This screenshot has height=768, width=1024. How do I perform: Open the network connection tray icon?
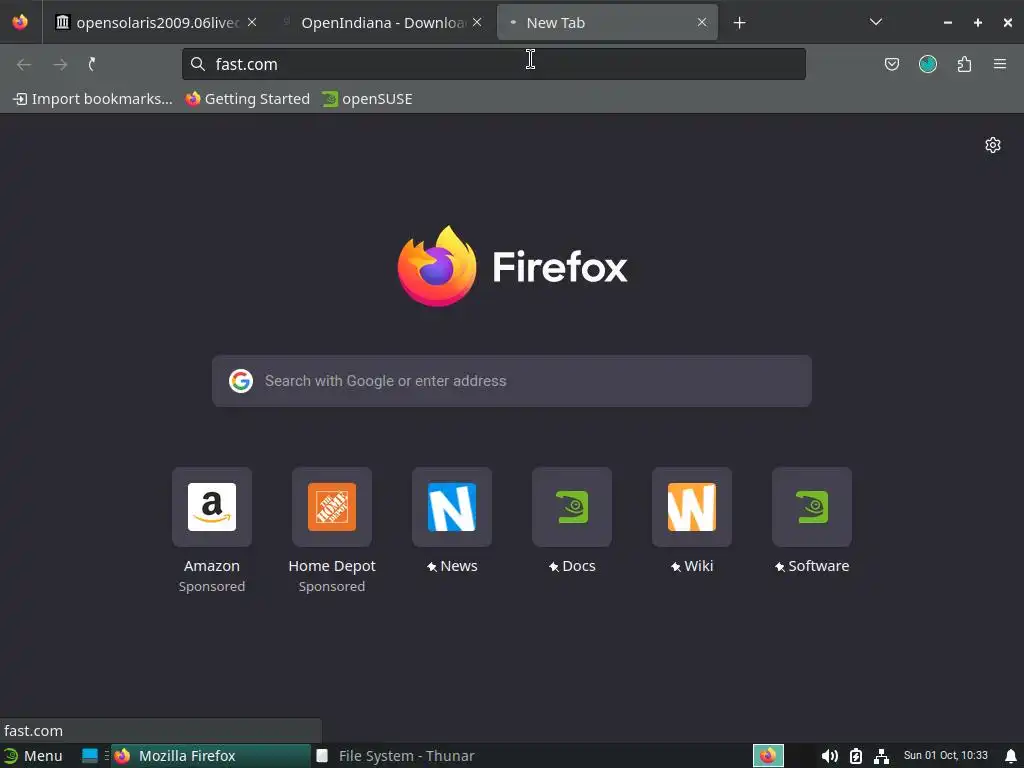(x=881, y=756)
